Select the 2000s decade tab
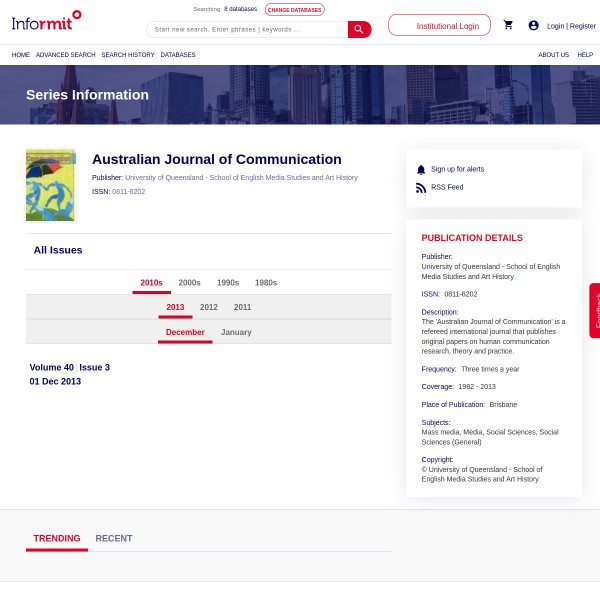This screenshot has width=600, height=600. (x=189, y=283)
